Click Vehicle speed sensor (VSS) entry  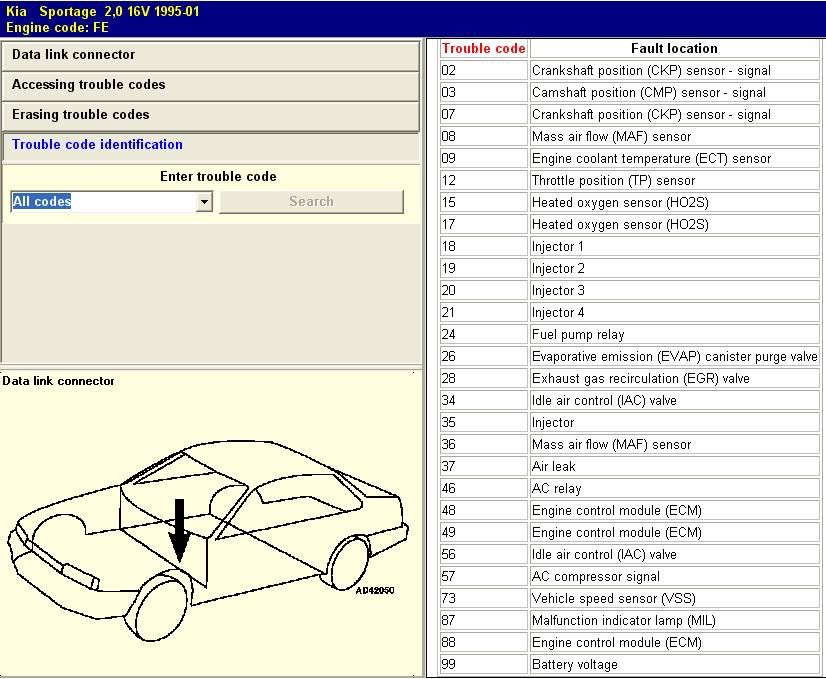[612, 599]
